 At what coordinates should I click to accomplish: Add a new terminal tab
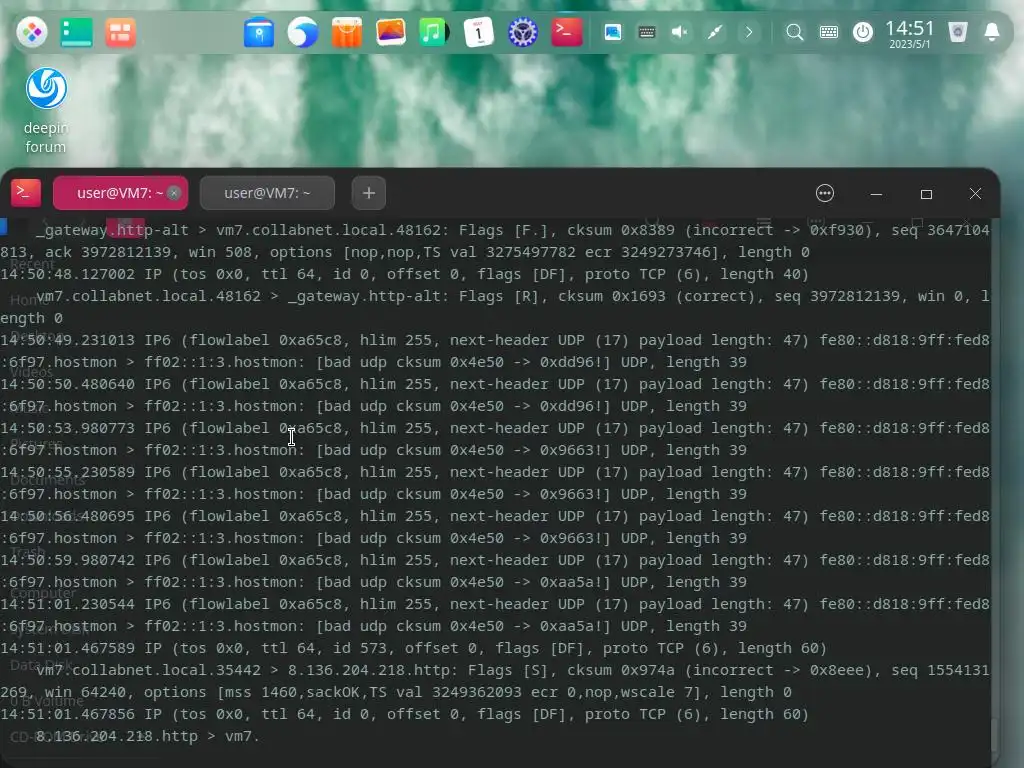tap(369, 193)
